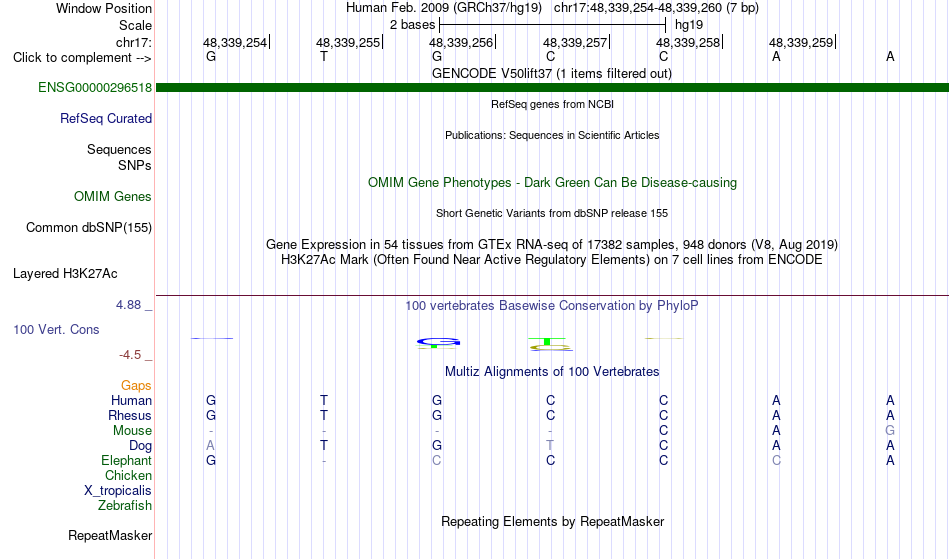Click the GENCODE V50lift37 track title
950x559 pixels.
[552, 73]
